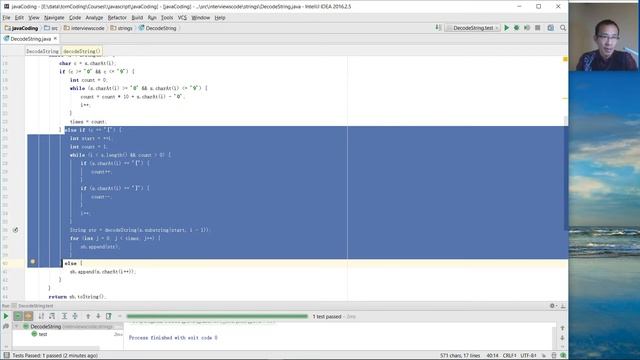Hide the Run tool window icon
Screen dimensions: 640x360
click(563, 306)
